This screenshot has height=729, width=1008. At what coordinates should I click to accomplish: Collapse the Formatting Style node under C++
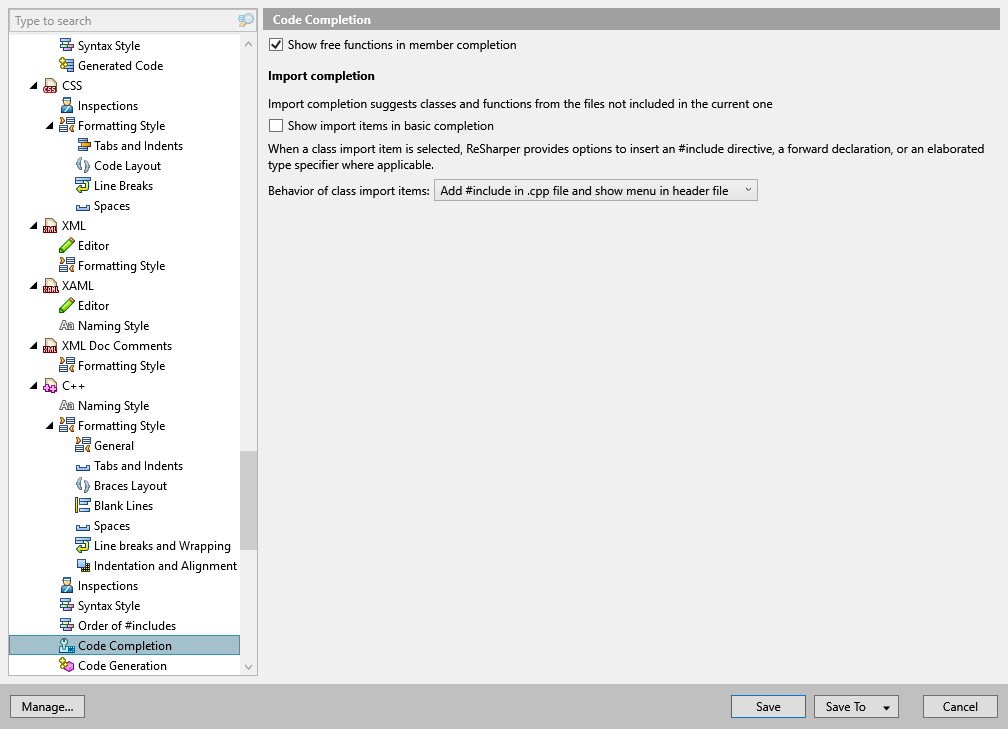point(50,425)
